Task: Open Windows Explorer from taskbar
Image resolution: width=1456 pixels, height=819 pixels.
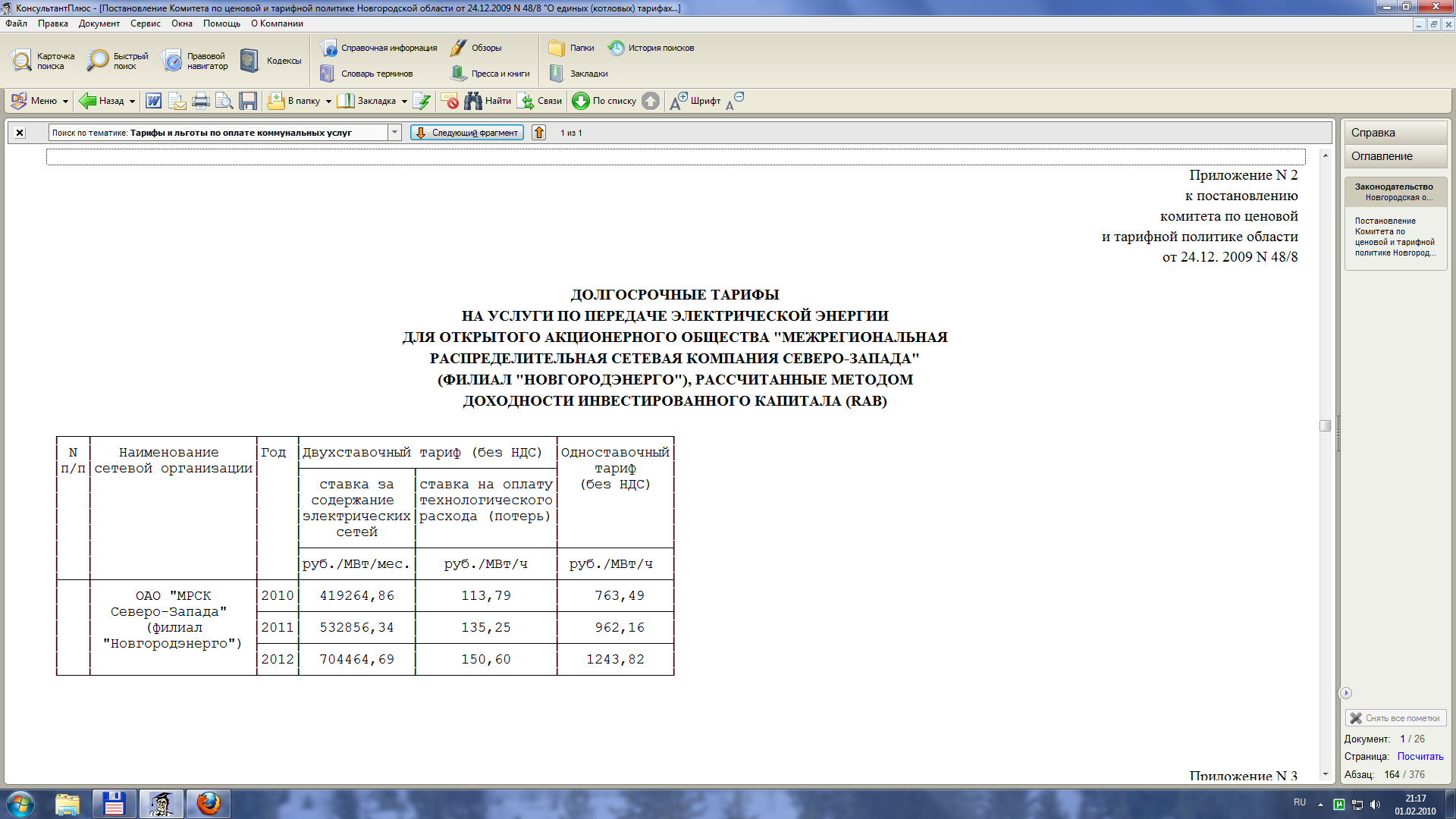Action: (67, 804)
